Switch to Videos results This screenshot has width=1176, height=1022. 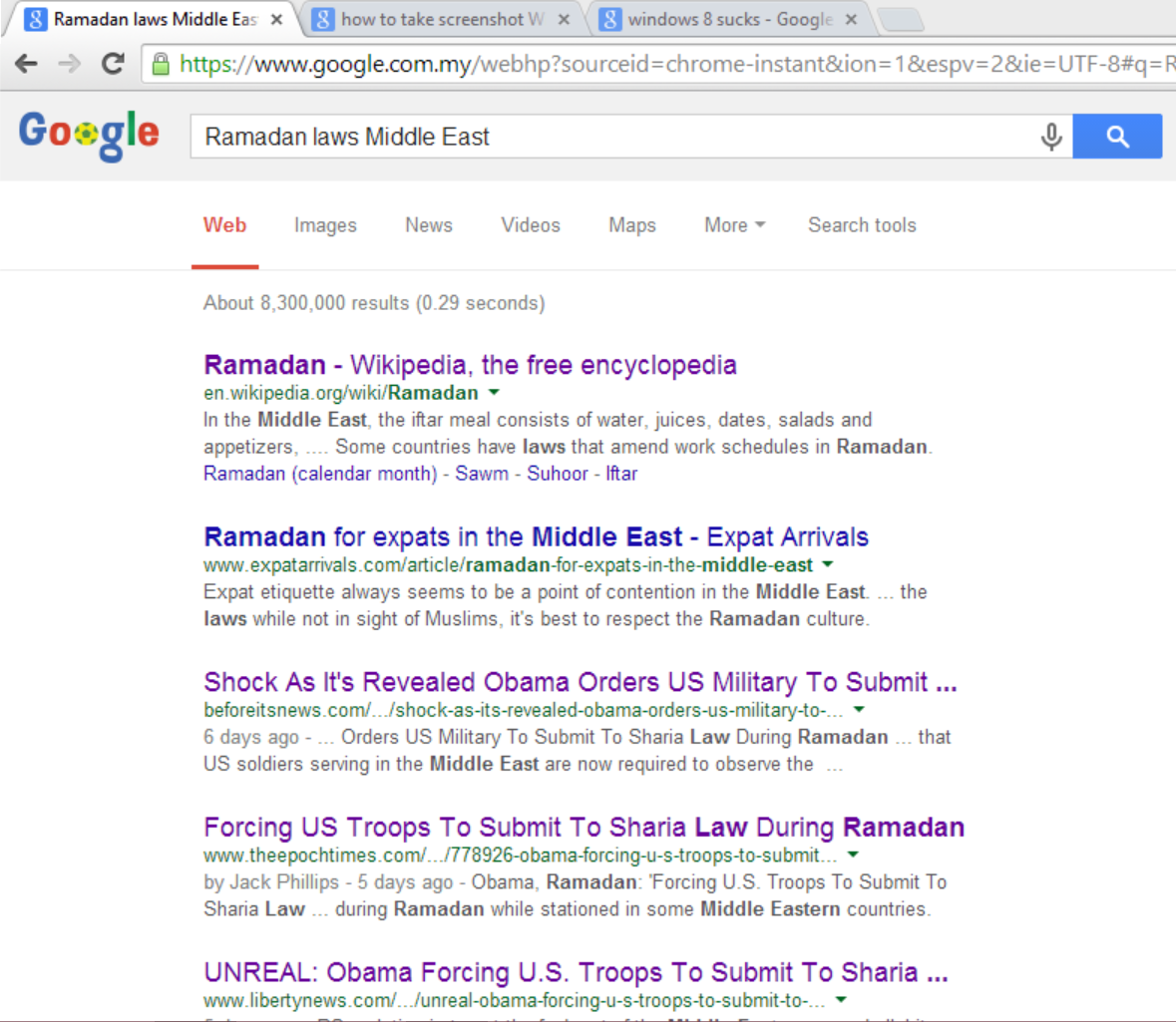(x=531, y=225)
